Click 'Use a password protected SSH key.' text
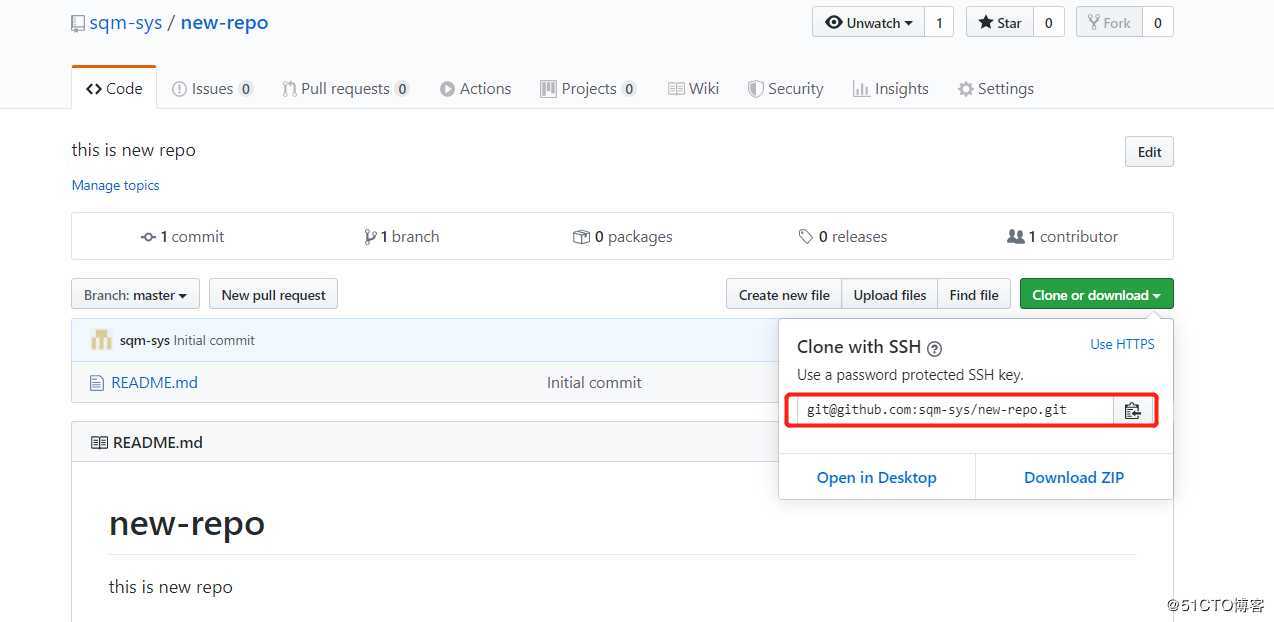 (x=910, y=375)
